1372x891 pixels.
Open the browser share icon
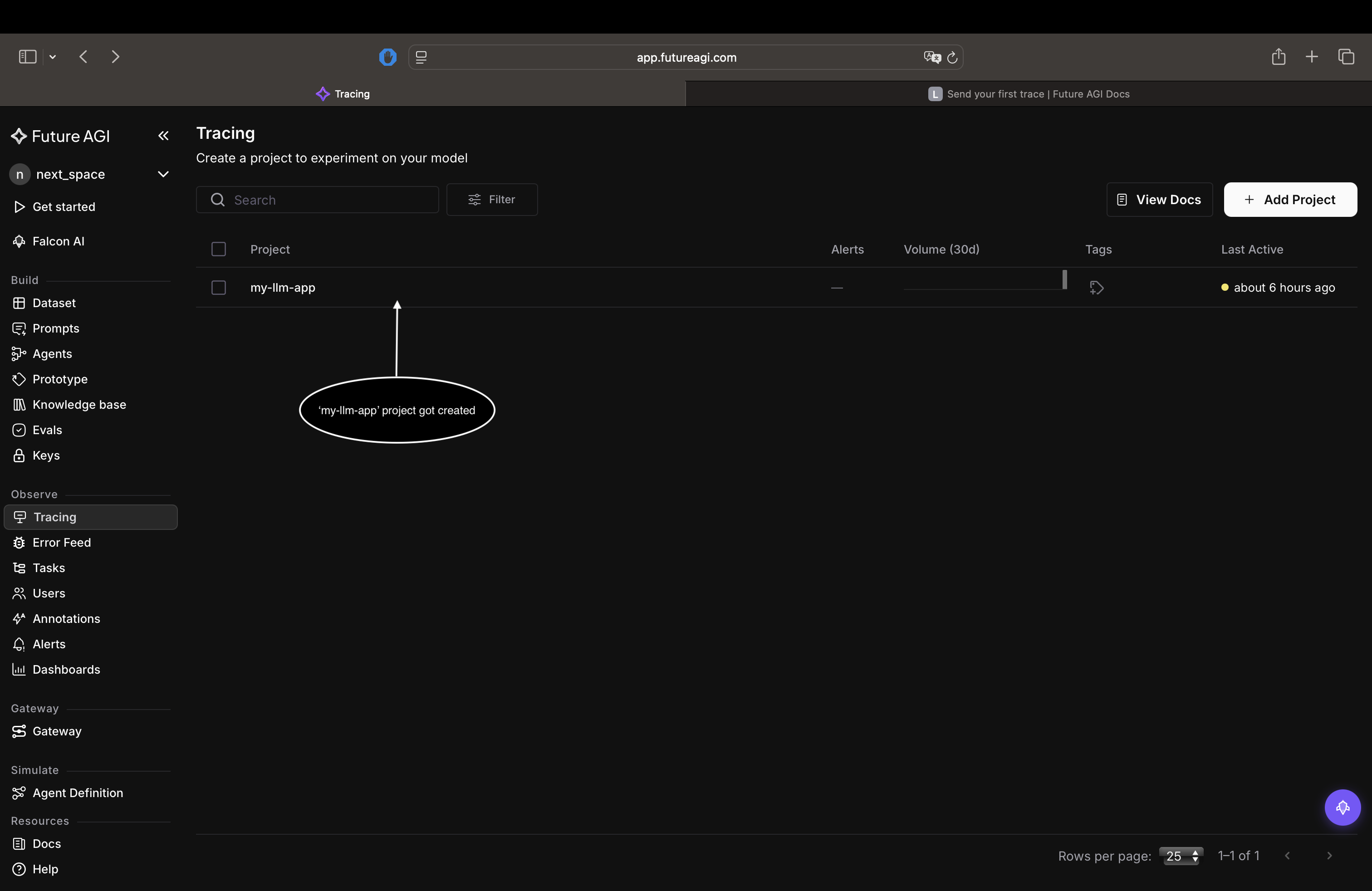(1278, 56)
